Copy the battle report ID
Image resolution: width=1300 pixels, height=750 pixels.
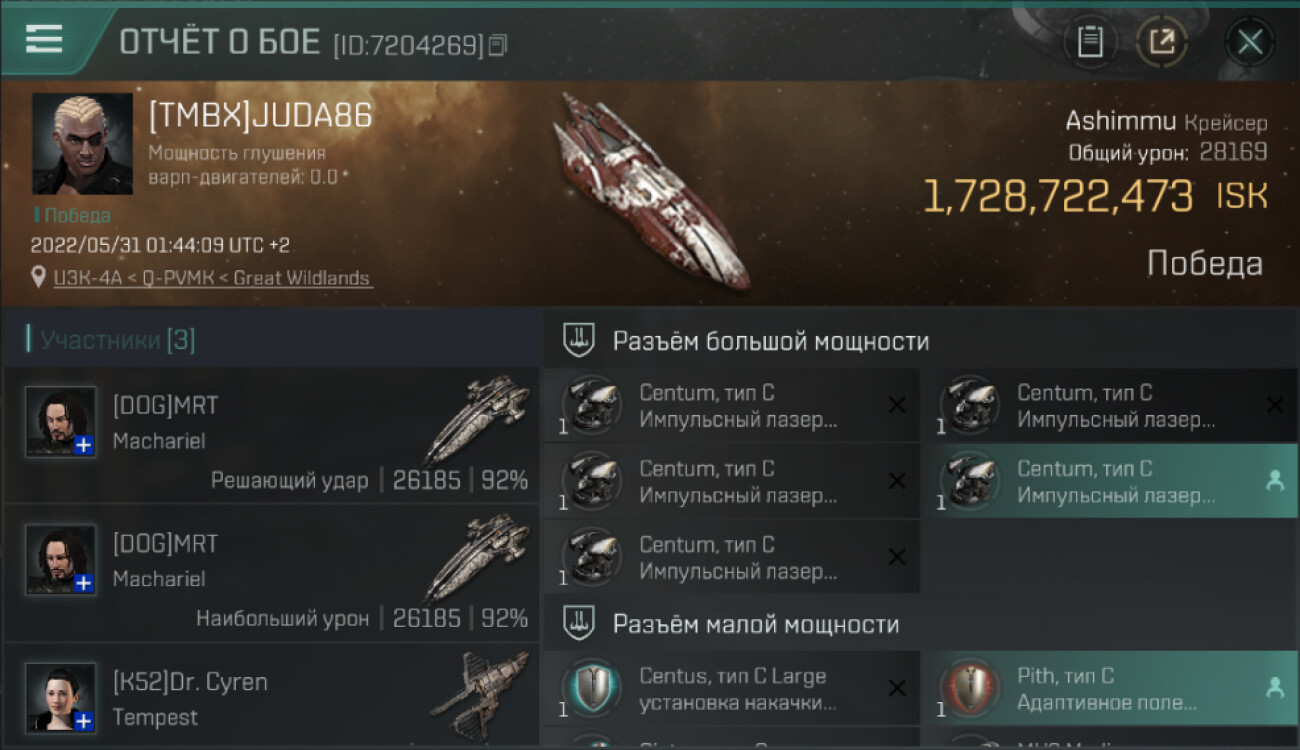click(498, 45)
